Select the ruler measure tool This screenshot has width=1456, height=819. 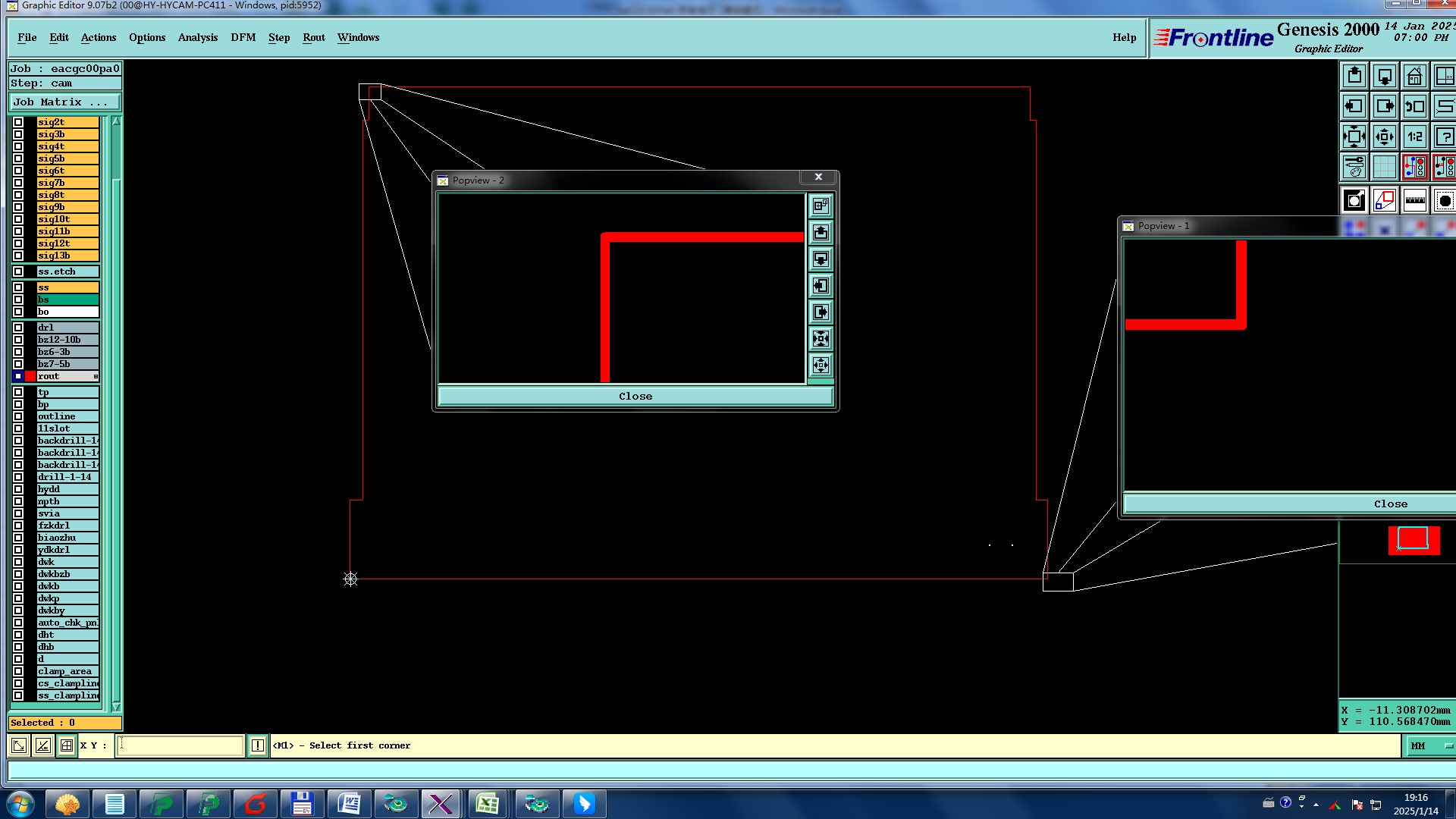point(1414,201)
